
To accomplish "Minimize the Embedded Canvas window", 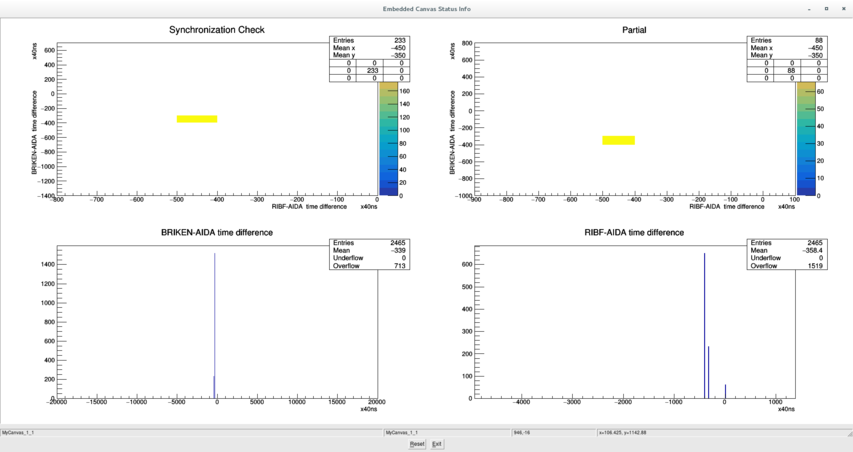I will tap(809, 9).
